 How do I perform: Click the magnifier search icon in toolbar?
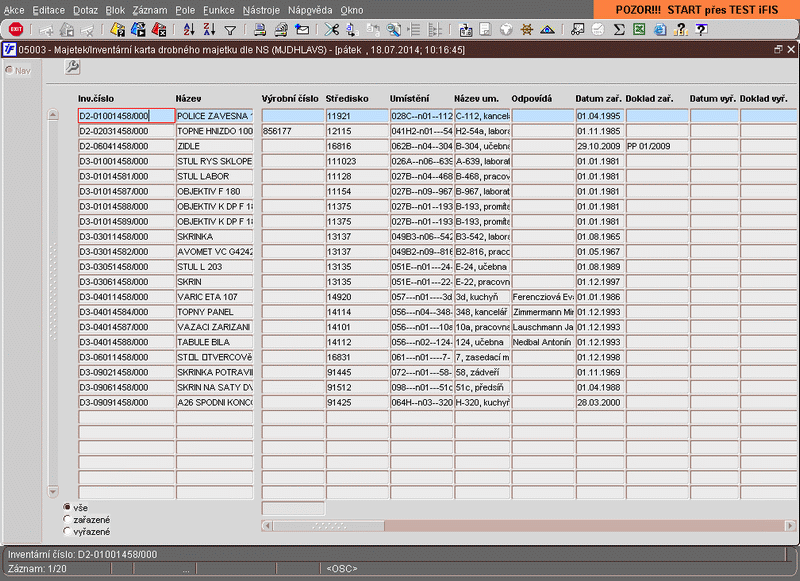[393, 30]
